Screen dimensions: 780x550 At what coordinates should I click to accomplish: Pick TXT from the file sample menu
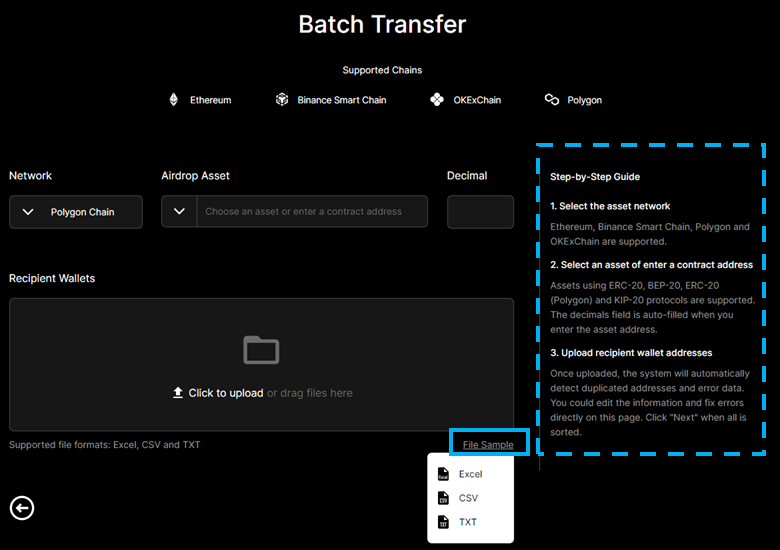[468, 522]
